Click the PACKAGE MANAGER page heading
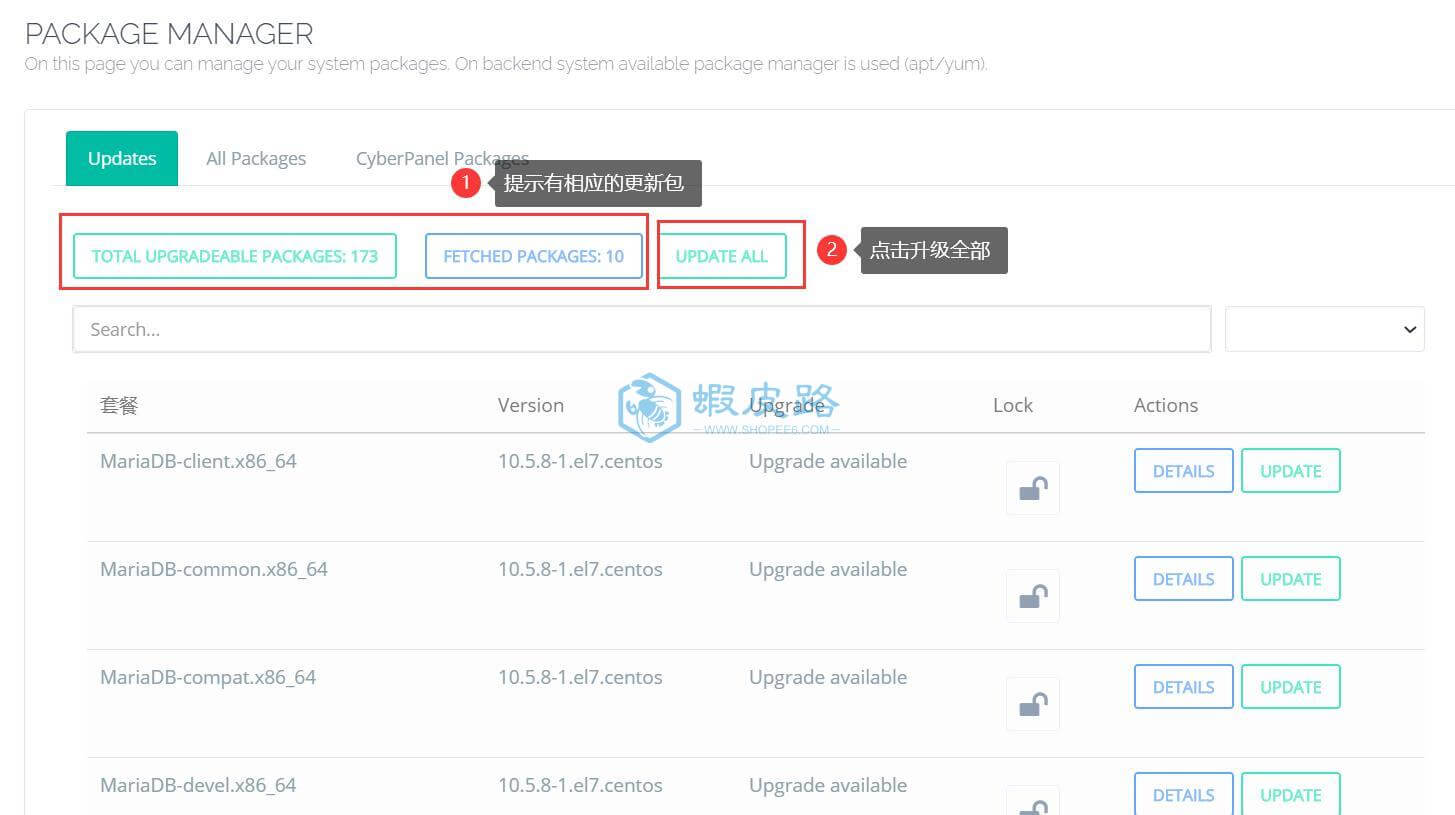 (x=169, y=33)
